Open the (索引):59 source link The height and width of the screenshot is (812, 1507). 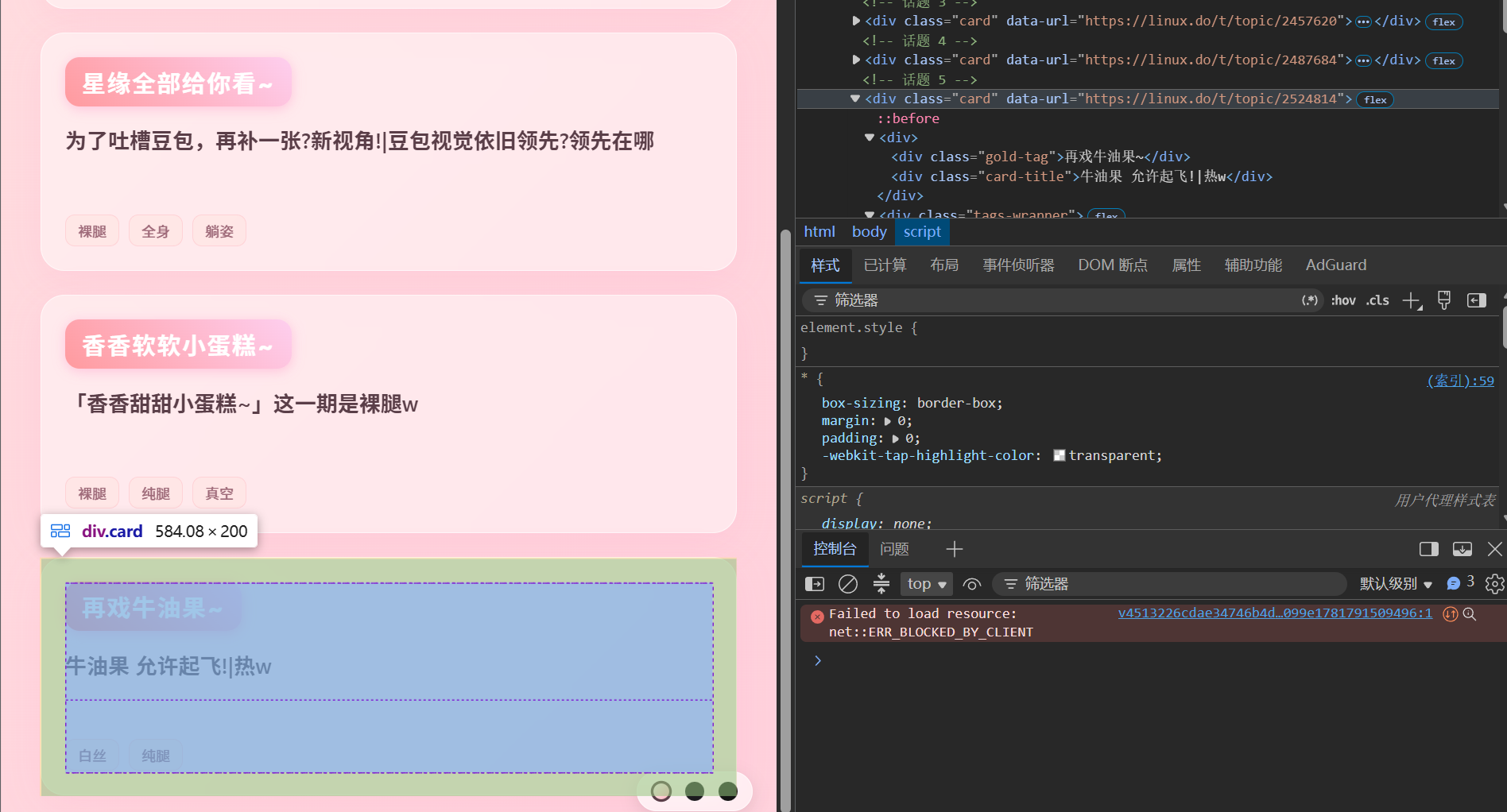tap(1460, 381)
